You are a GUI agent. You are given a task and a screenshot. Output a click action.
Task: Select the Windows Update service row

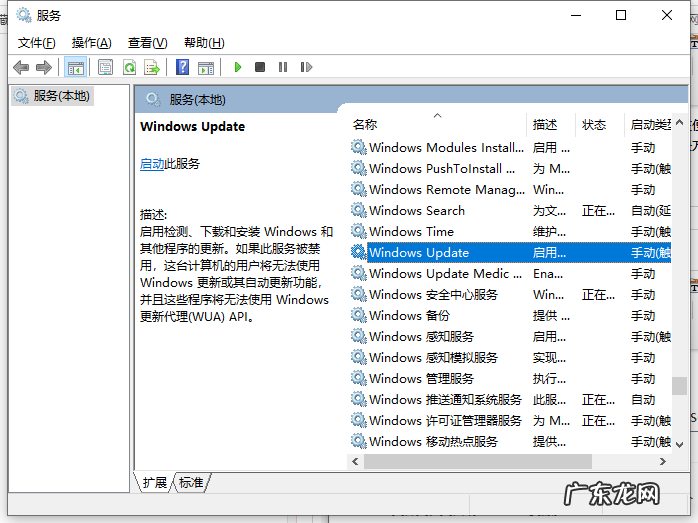point(511,252)
